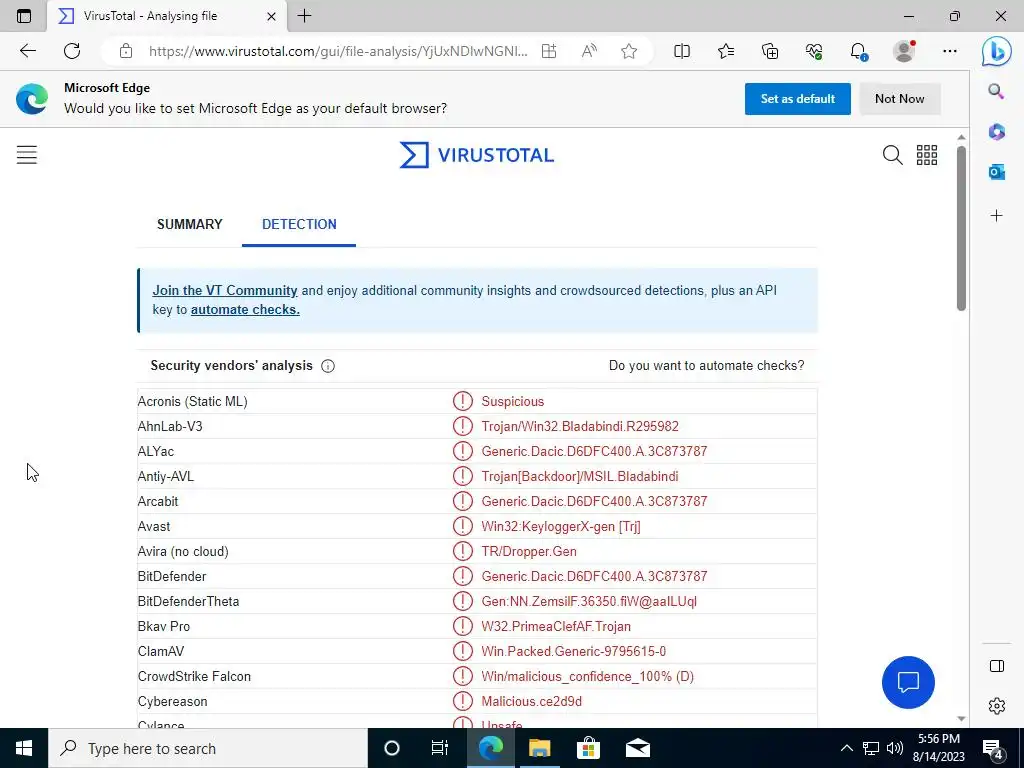
Task: Select the Trojan/Win32.Bladabindi.R295982 detection text
Action: [580, 426]
